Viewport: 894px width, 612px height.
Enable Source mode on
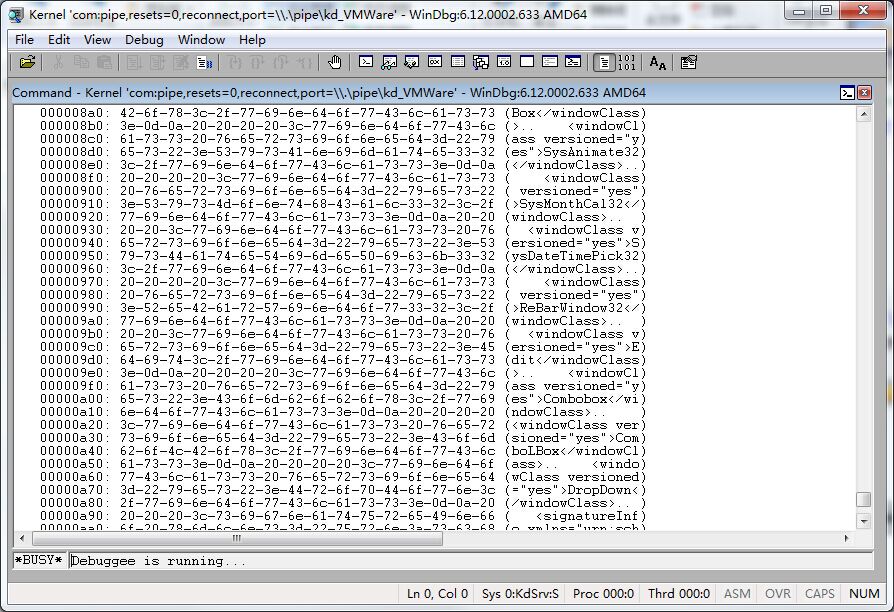coord(603,62)
